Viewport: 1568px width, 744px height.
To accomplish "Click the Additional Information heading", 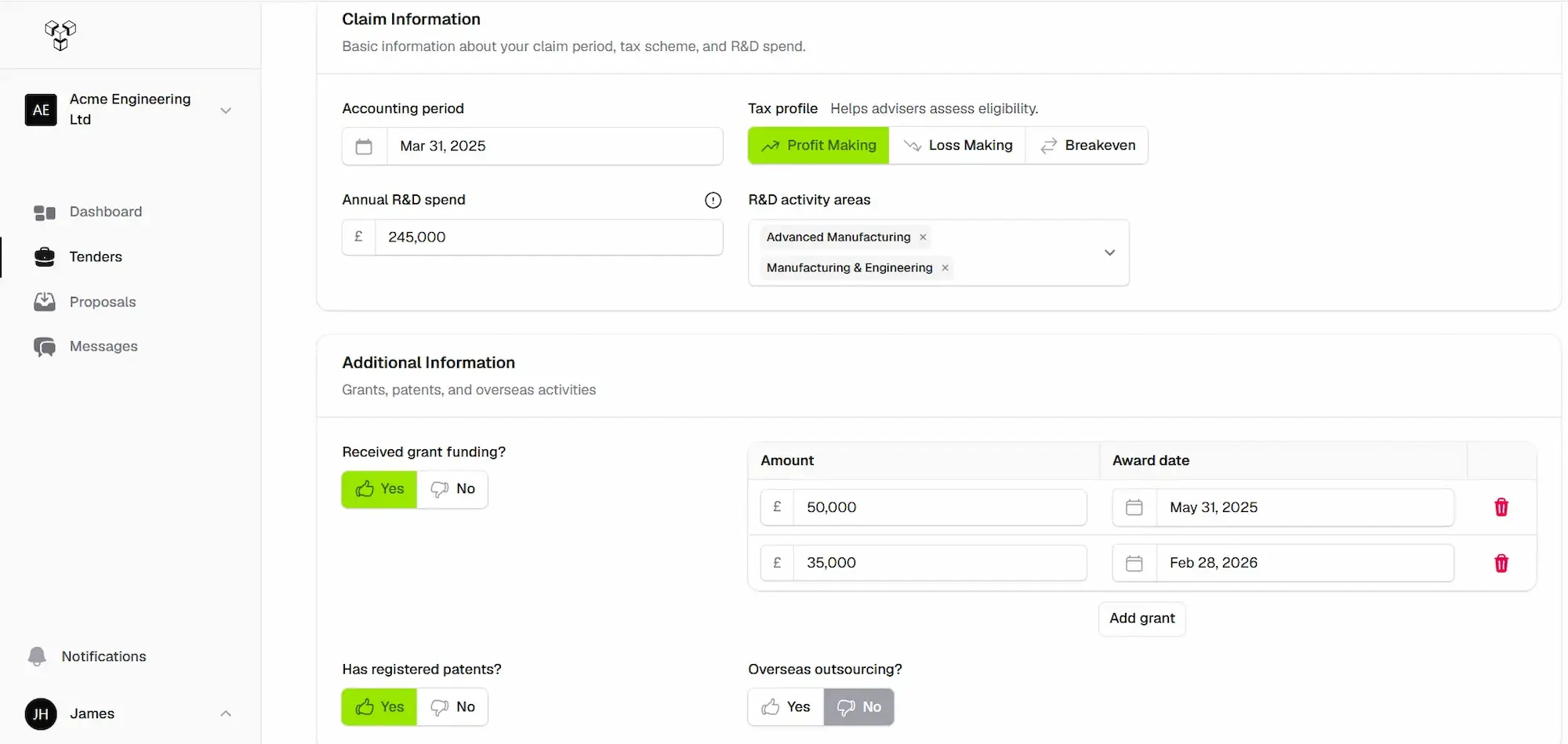I will (x=428, y=363).
